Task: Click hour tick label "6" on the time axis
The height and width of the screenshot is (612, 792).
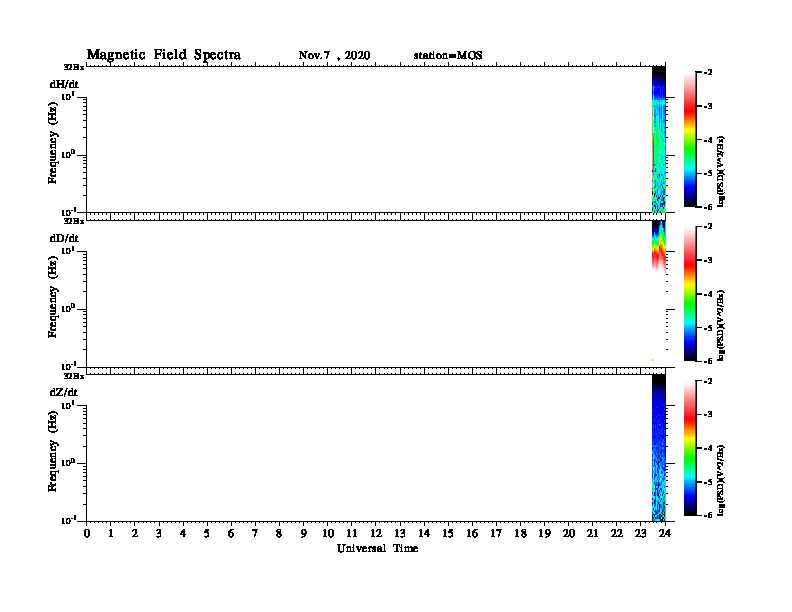Action: [x=231, y=534]
